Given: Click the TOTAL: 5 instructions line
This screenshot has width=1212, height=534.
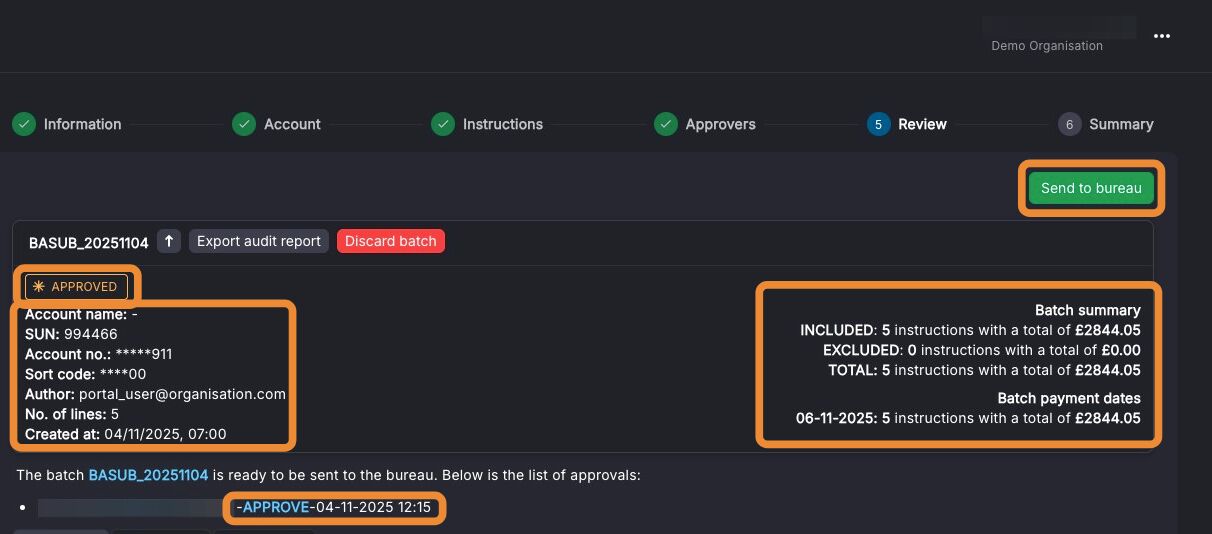Looking at the screenshot, I should (x=983, y=370).
